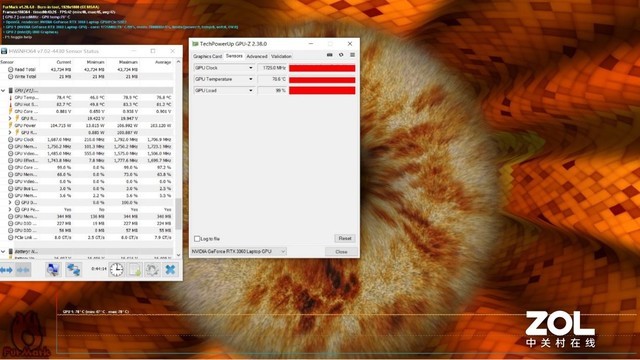The width and height of the screenshot is (640, 360).
Task: Click the Current column header in HWiNFO
Action: [x=64, y=62]
